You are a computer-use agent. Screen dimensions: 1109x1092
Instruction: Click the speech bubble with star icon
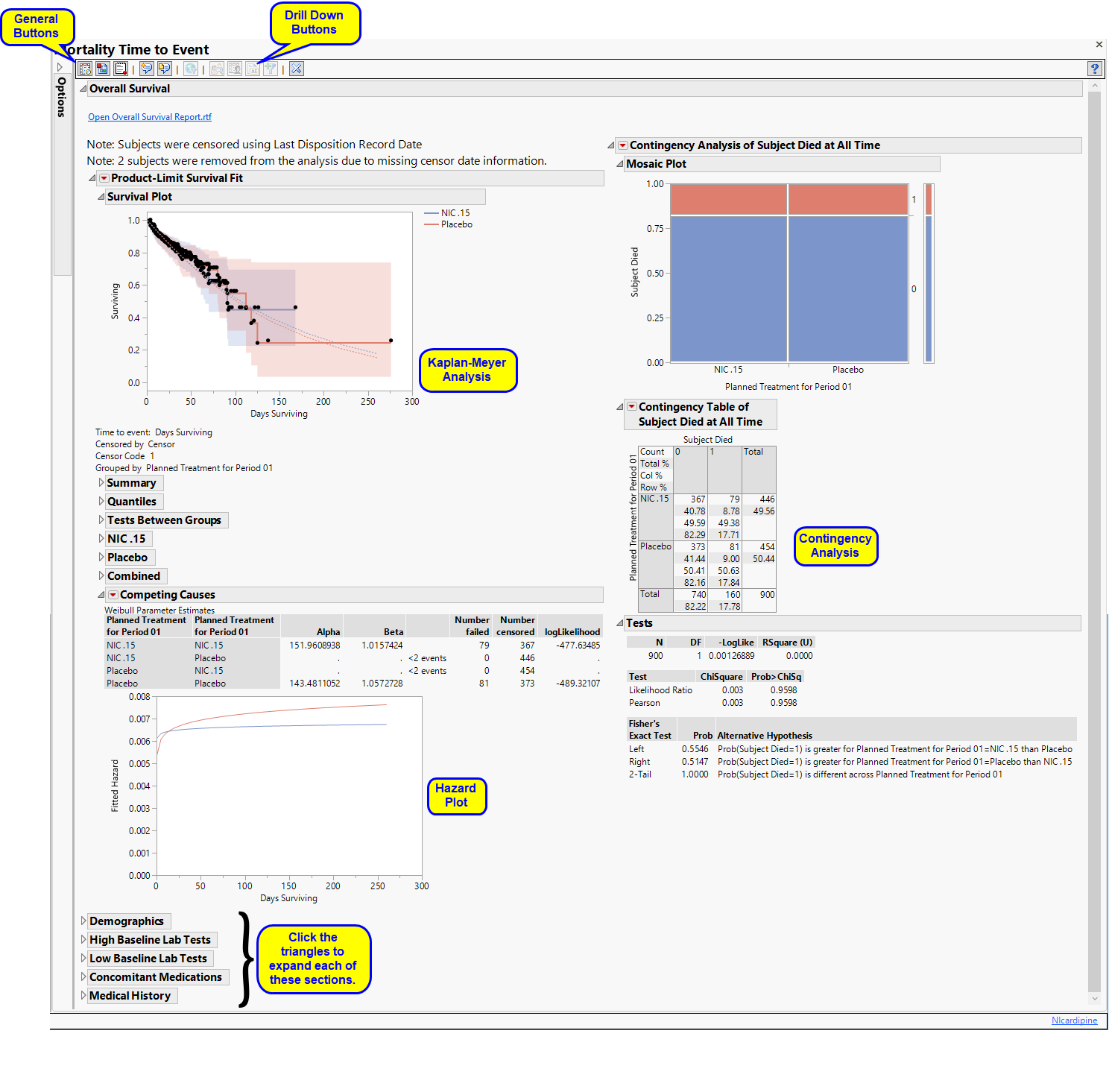(147, 69)
